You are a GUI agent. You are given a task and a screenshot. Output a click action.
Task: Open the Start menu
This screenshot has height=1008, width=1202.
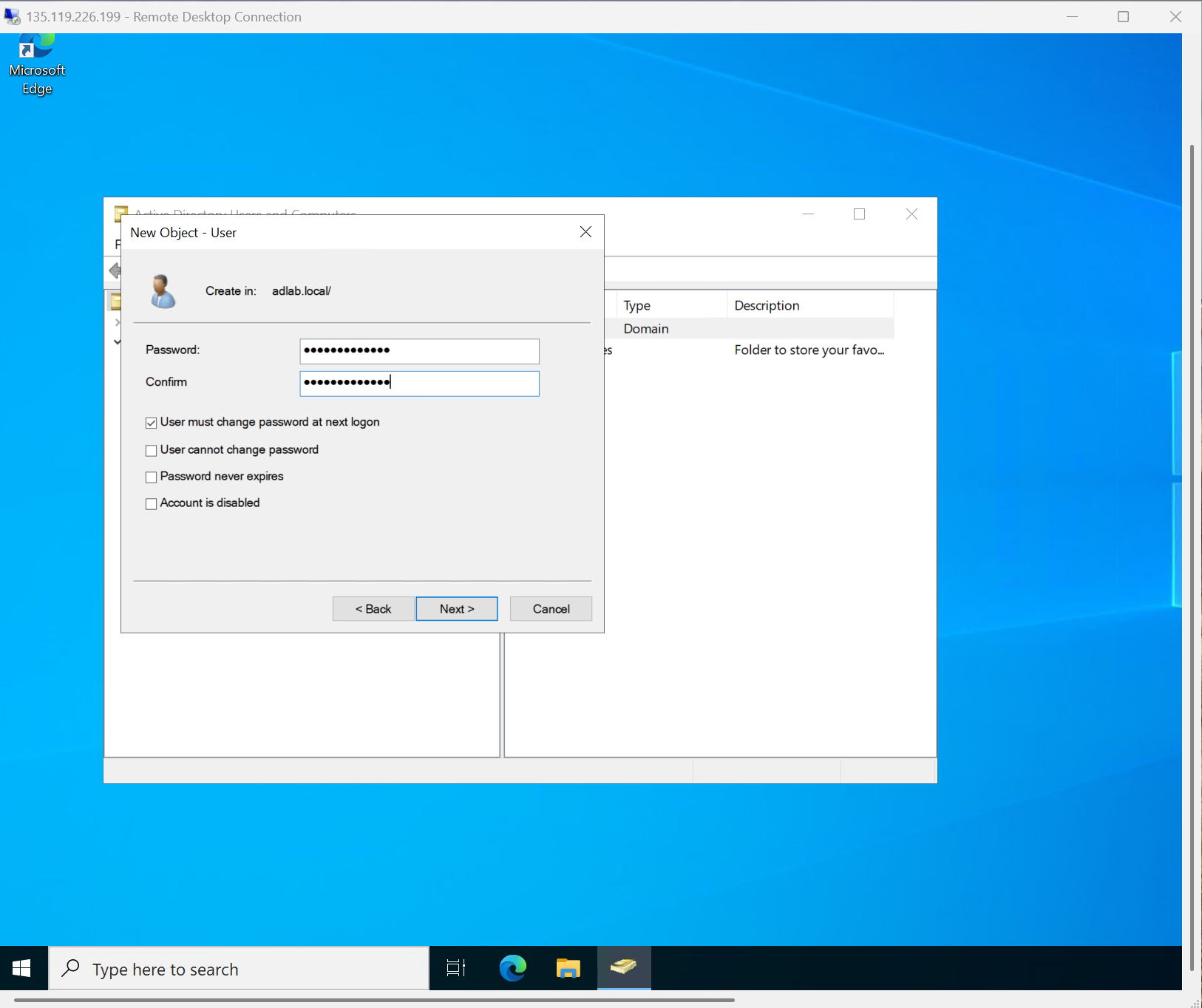tap(22, 968)
